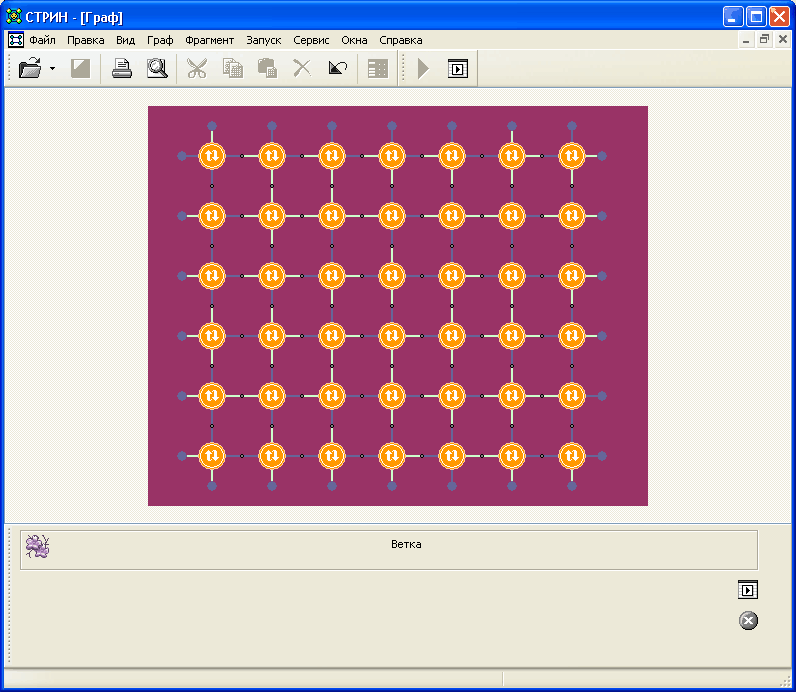
Task: Open print preview magnifier icon
Action: [x=157, y=68]
